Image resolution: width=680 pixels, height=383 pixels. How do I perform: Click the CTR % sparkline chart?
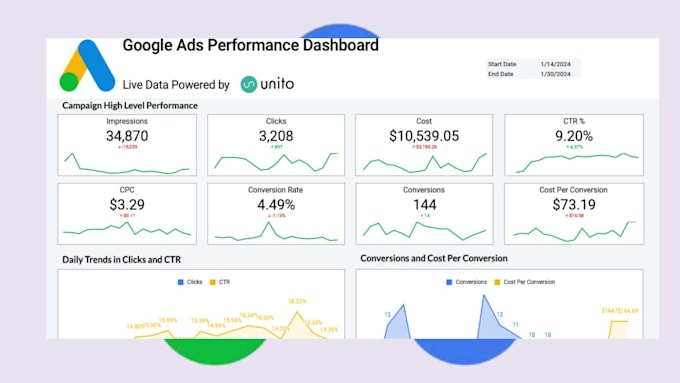pyautogui.click(x=577, y=163)
